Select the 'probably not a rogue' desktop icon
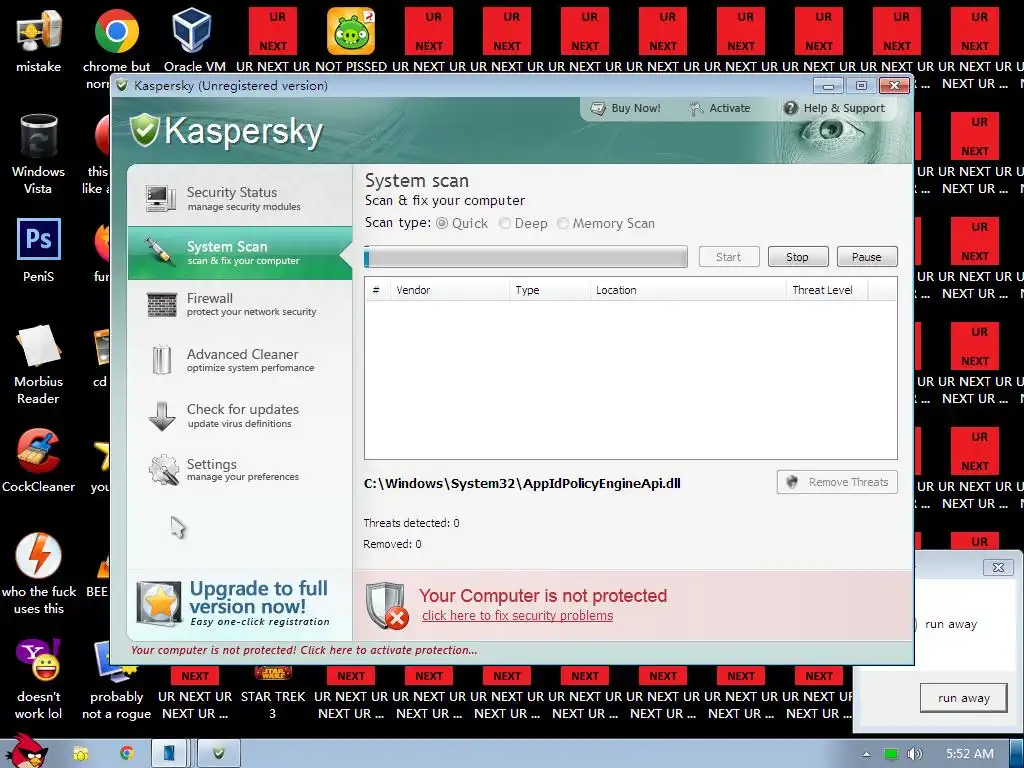Viewport: 1024px width, 768px height. pos(116,679)
